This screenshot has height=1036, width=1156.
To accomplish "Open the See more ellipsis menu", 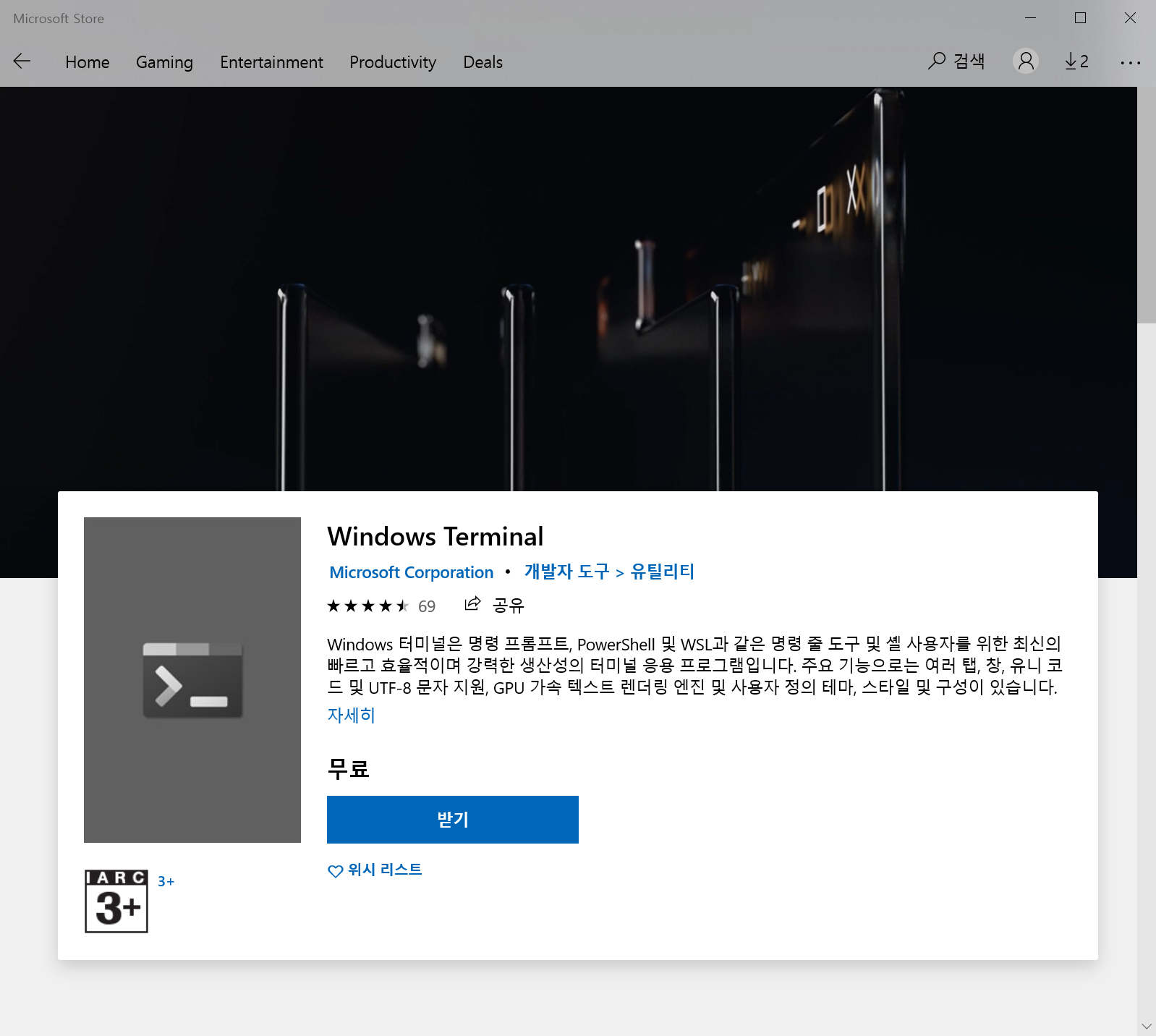I will pyautogui.click(x=1130, y=63).
